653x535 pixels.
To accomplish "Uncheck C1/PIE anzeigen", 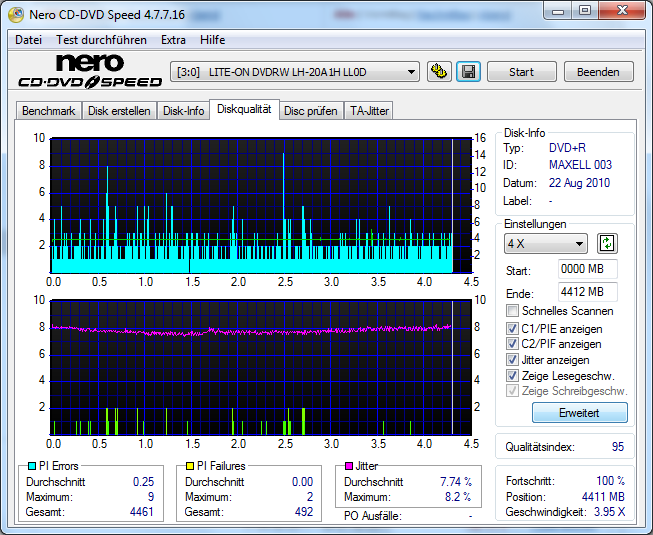I will click(513, 328).
